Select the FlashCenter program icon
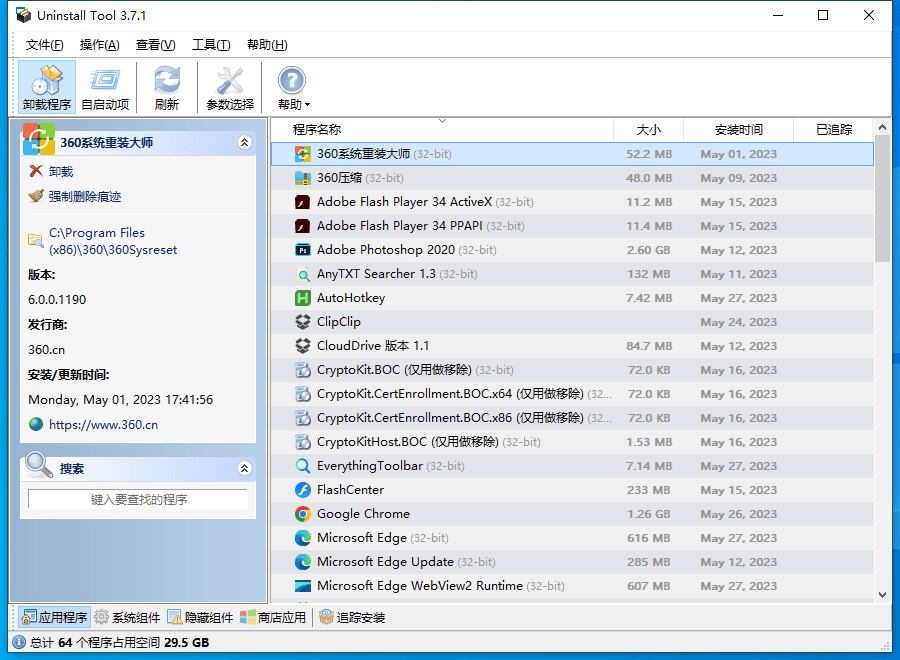This screenshot has width=900, height=660. click(302, 490)
